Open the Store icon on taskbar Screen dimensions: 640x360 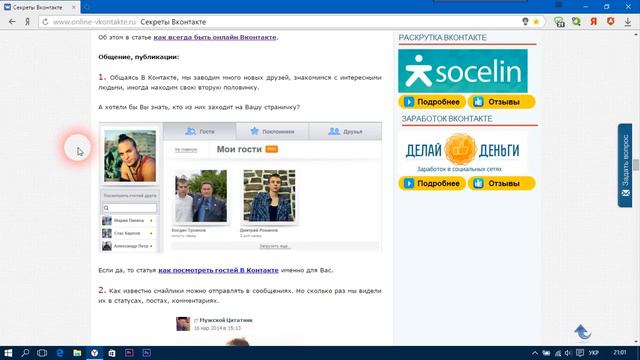(112, 353)
